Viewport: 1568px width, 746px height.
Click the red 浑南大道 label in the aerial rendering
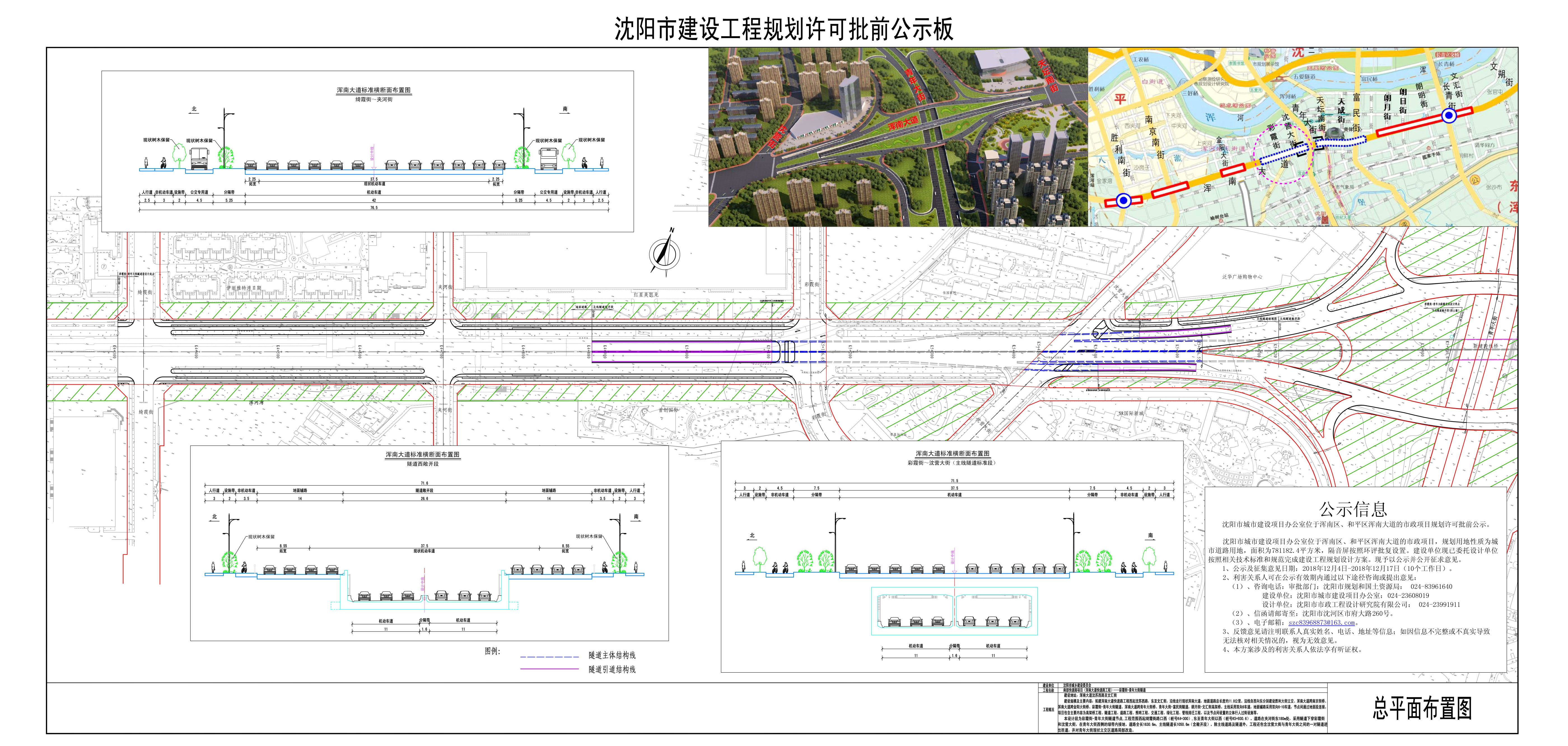(903, 123)
